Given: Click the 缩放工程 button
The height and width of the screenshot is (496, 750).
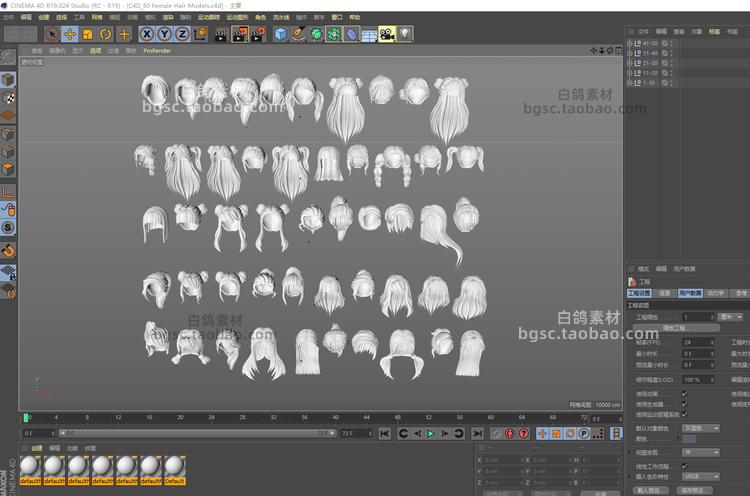Looking at the screenshot, I should point(676,327).
